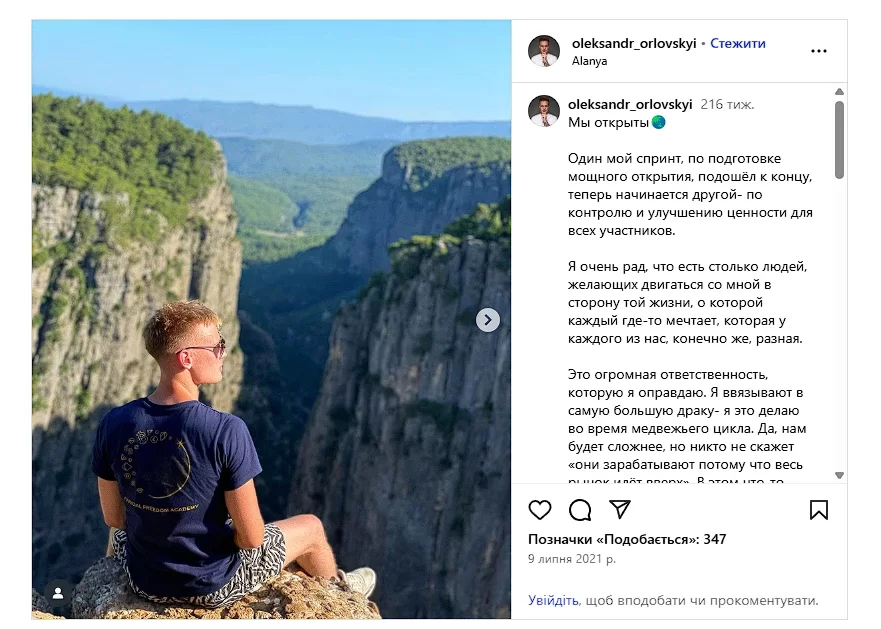Viewport: 881px width, 629px height.
Task: Click the comment speech bubble icon
Action: click(580, 510)
